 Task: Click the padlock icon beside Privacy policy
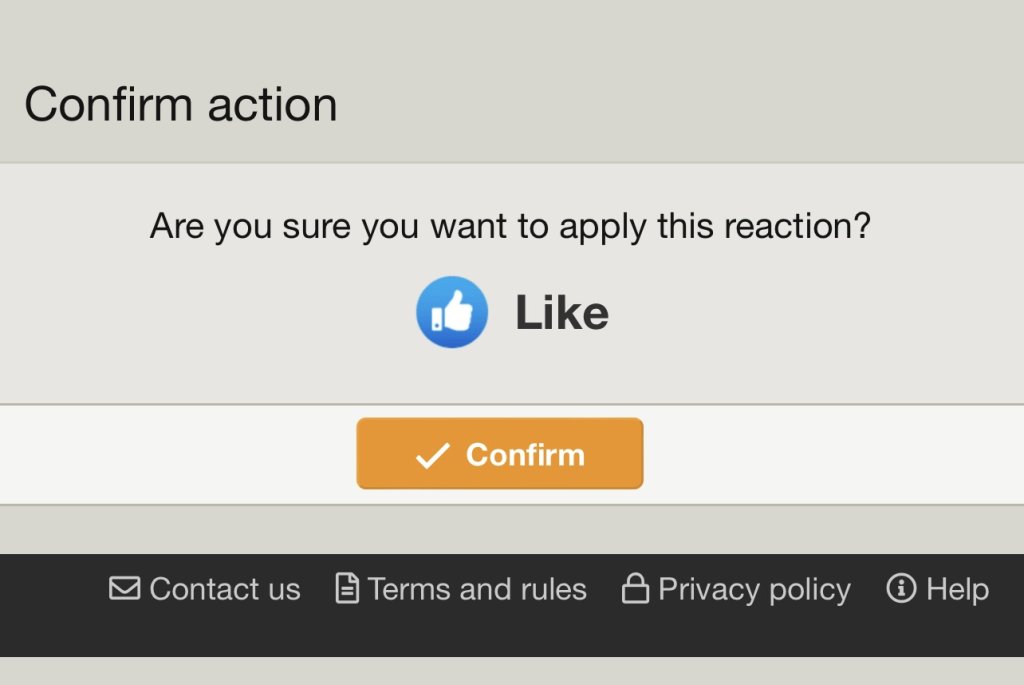[x=635, y=588]
